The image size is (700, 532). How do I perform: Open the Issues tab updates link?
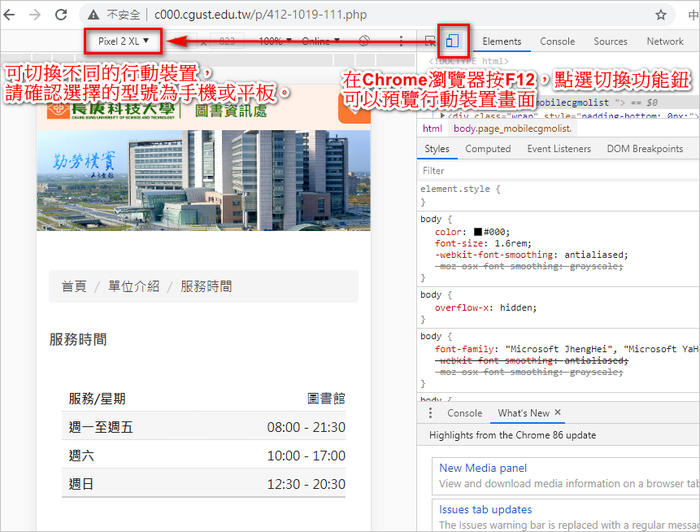(x=485, y=509)
